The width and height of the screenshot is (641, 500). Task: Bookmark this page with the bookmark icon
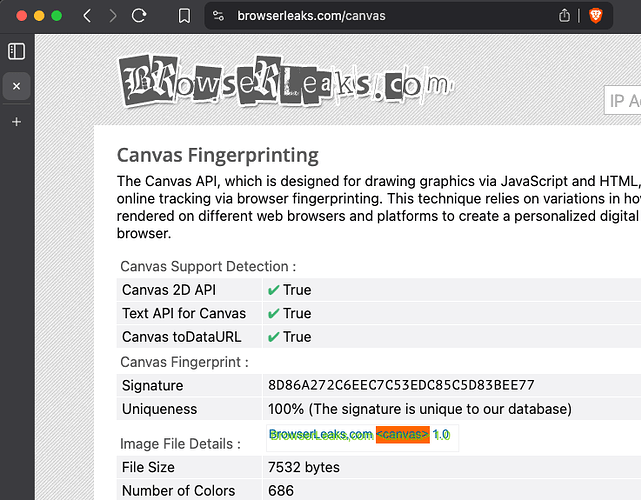point(184,16)
